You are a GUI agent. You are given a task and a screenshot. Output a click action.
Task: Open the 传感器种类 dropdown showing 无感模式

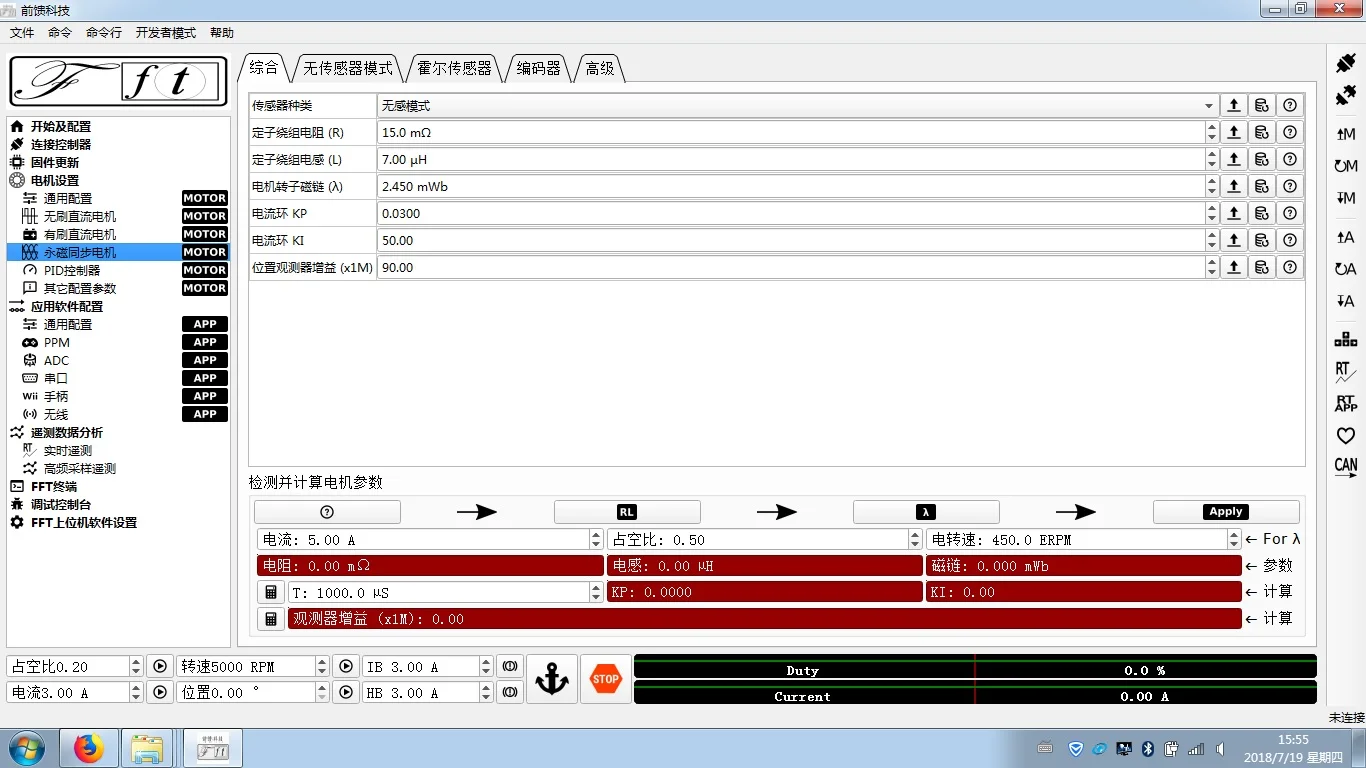click(x=798, y=105)
